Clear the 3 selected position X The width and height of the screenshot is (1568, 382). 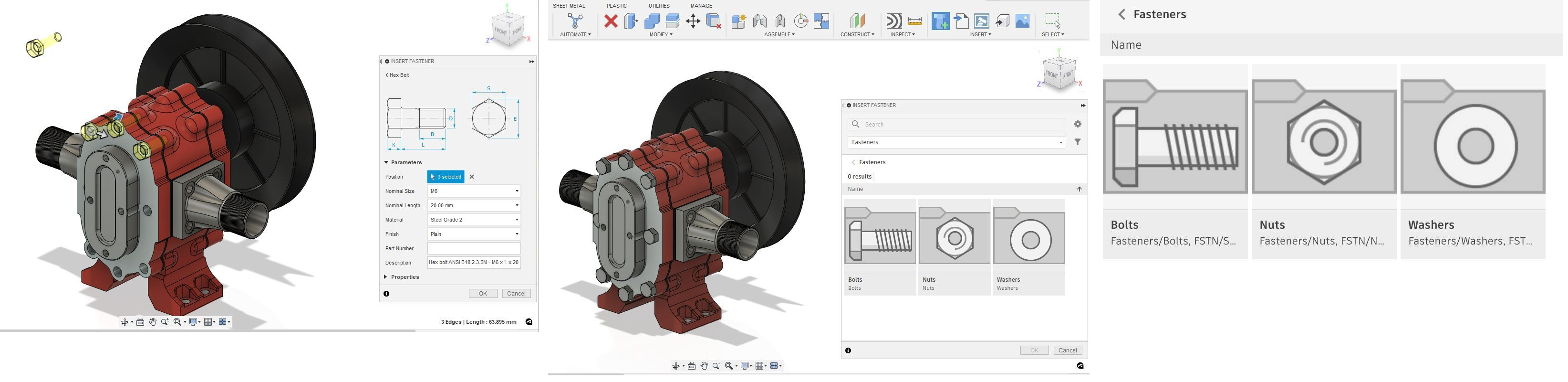pos(472,177)
